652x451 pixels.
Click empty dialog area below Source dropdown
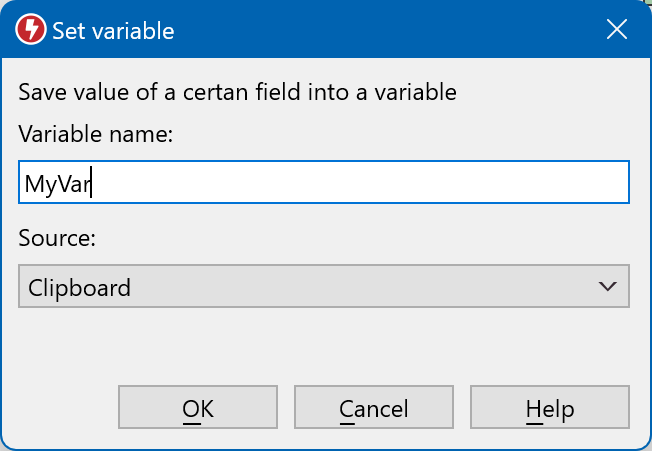[323, 345]
